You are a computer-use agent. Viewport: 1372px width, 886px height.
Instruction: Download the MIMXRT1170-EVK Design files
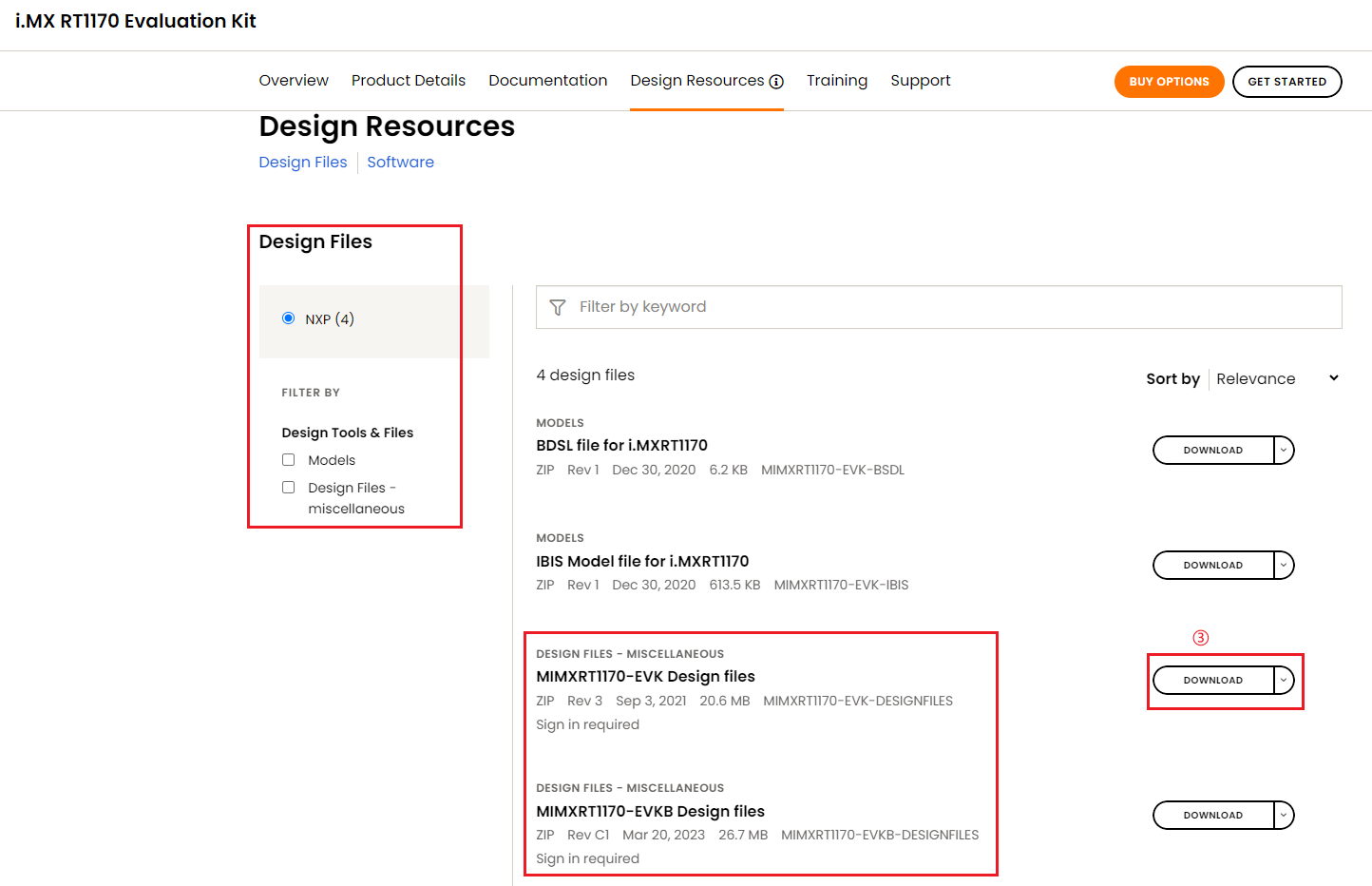click(1213, 681)
